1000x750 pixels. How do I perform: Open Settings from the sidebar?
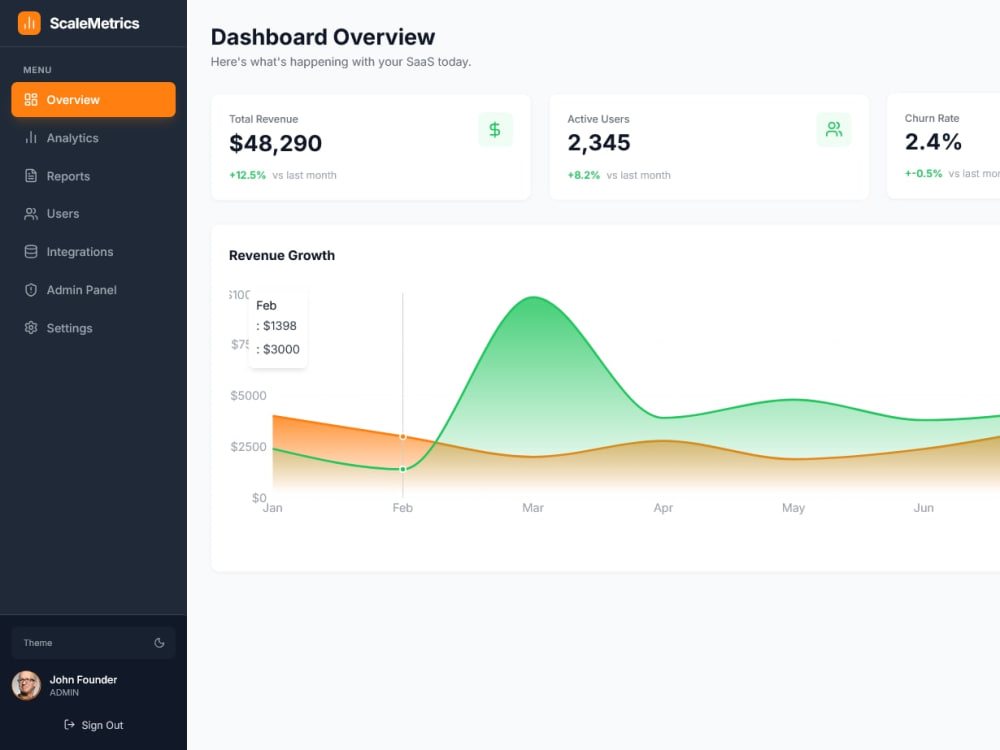(93, 328)
